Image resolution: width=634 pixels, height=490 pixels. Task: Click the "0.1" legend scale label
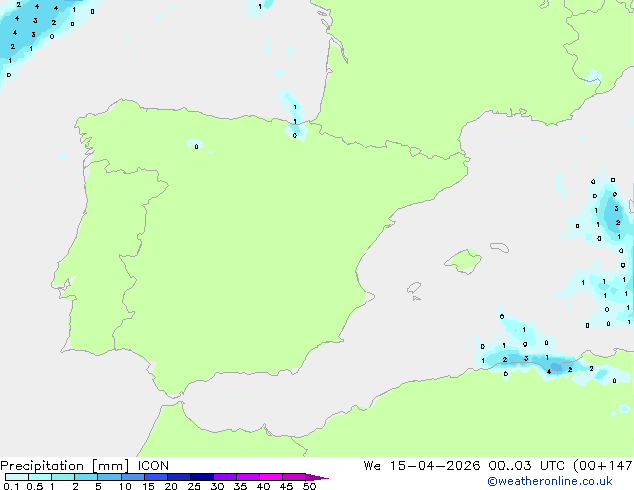(x=11, y=486)
